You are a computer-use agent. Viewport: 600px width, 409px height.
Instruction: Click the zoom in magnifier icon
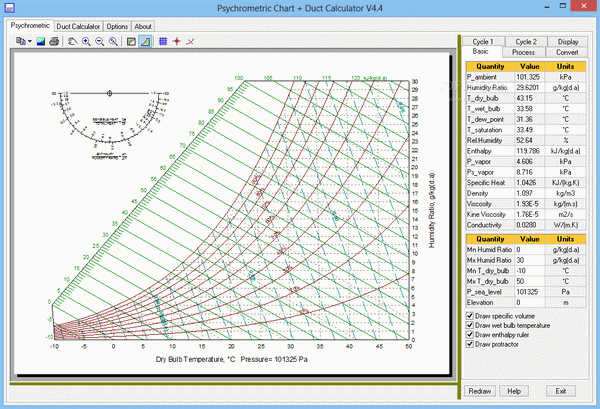pos(86,42)
